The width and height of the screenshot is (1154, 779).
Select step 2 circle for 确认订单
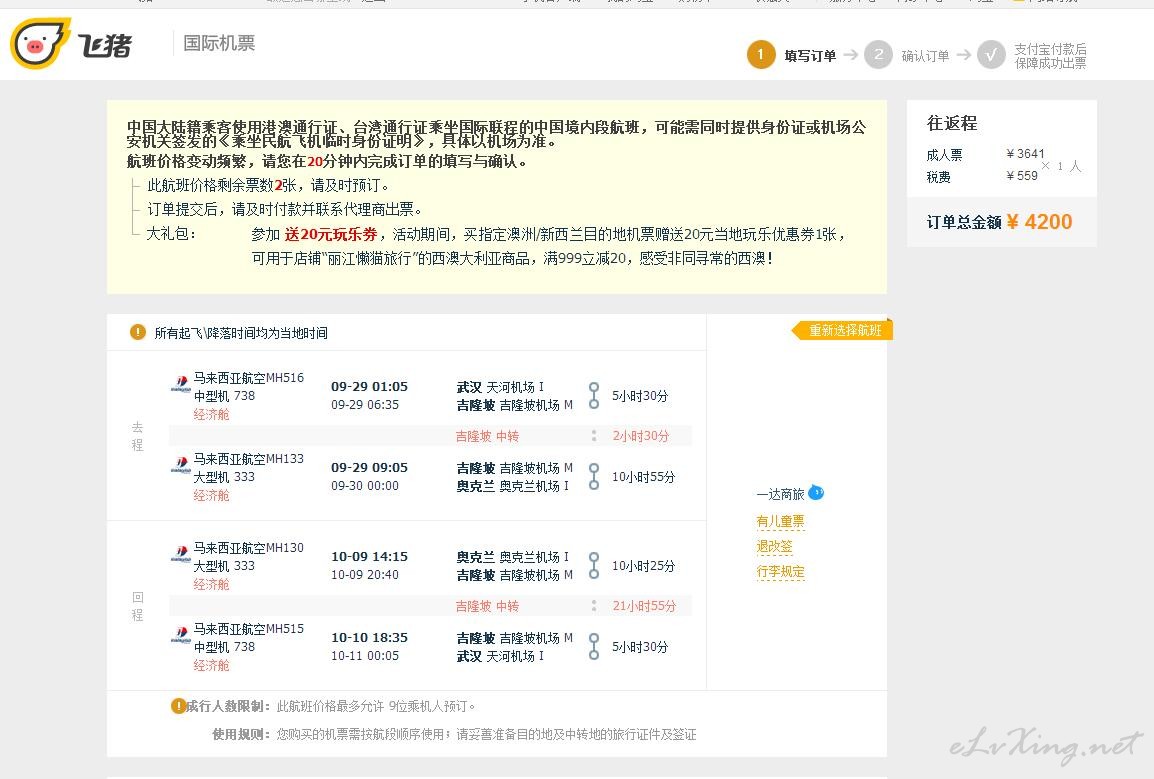(x=878, y=54)
